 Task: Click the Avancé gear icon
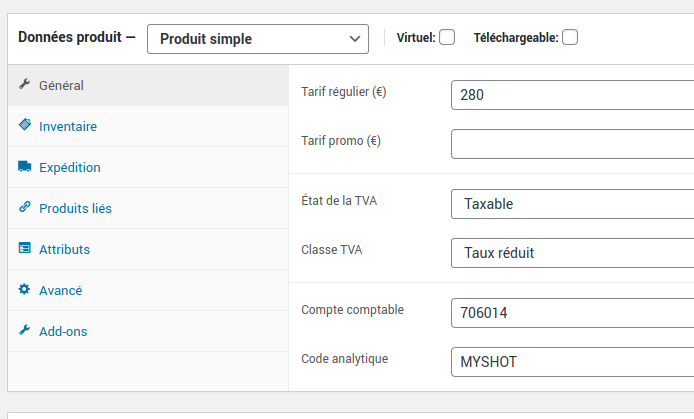point(25,290)
